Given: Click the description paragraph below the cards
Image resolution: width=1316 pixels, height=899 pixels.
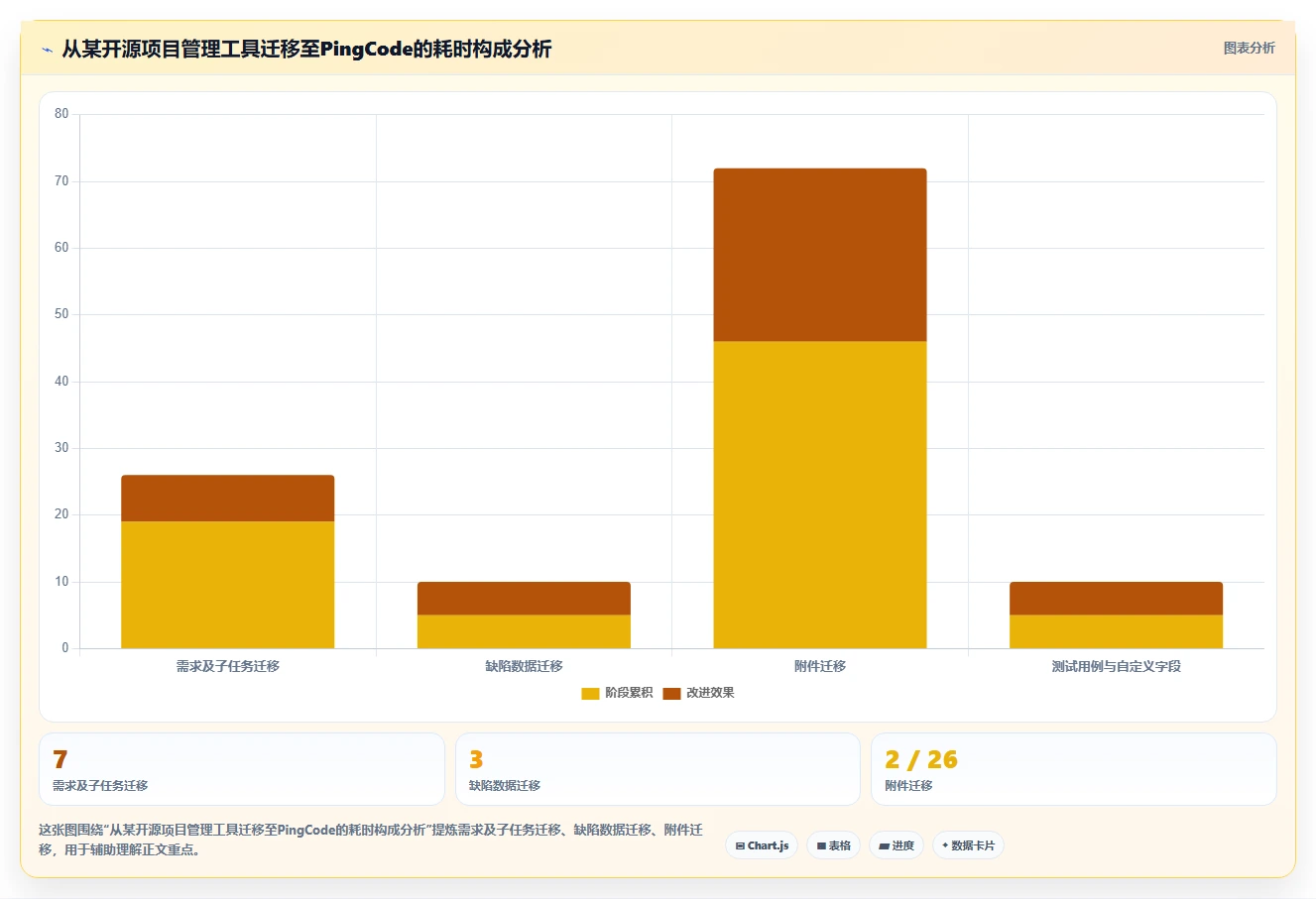Looking at the screenshot, I should pos(371,840).
